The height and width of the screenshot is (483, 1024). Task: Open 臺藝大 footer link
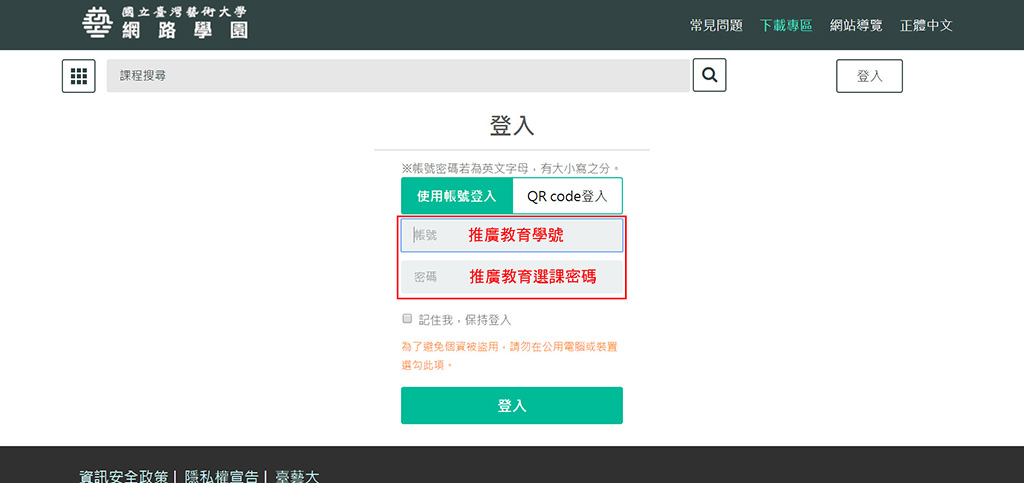pos(297,476)
